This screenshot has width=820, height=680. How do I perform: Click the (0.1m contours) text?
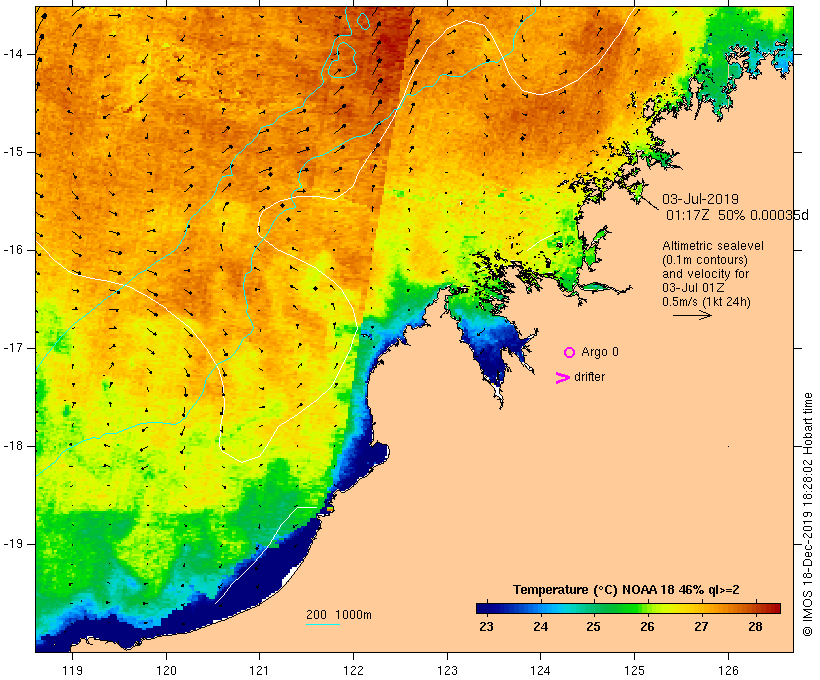(x=704, y=260)
